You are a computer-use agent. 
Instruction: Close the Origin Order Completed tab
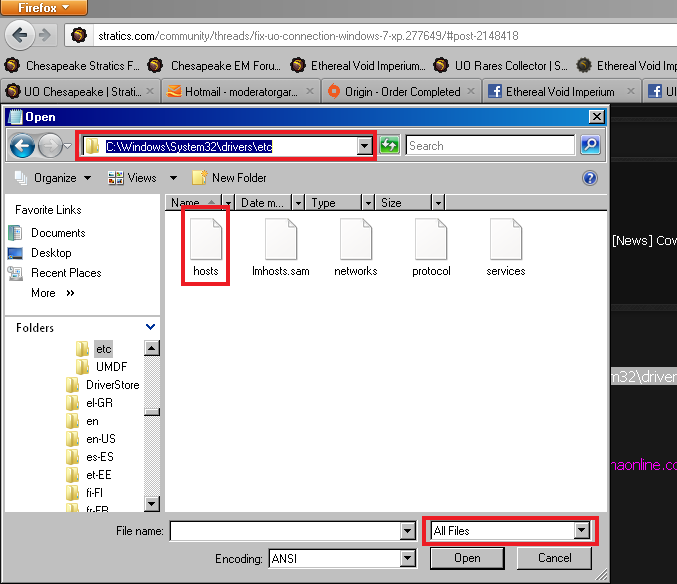pyautogui.click(x=471, y=91)
